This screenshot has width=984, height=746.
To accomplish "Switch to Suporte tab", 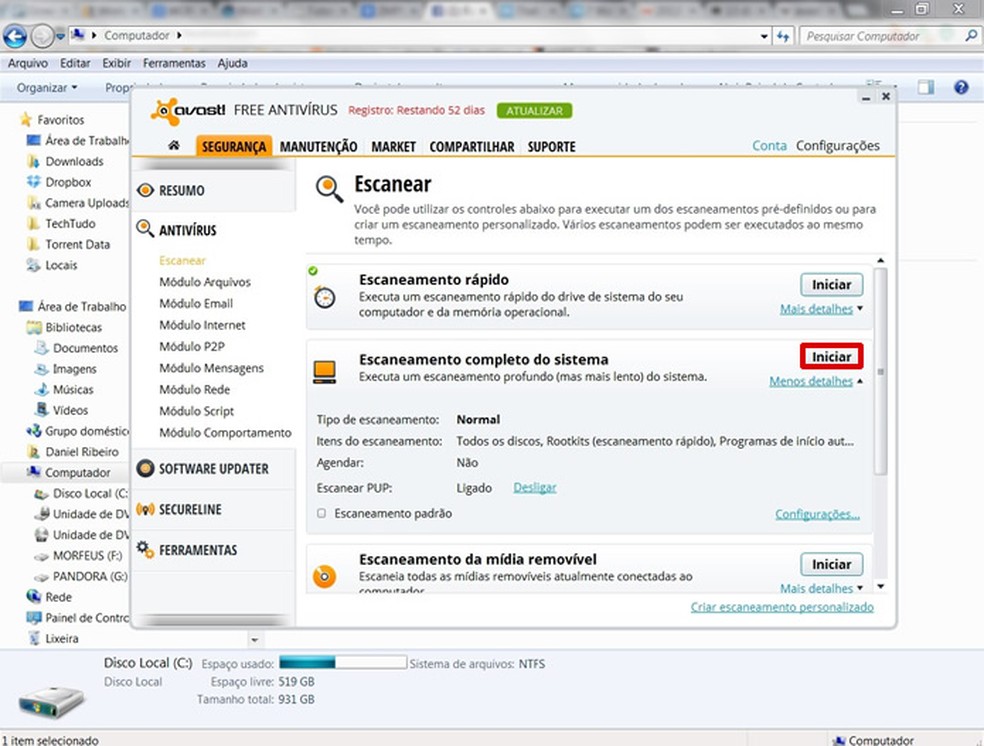I will 551,146.
